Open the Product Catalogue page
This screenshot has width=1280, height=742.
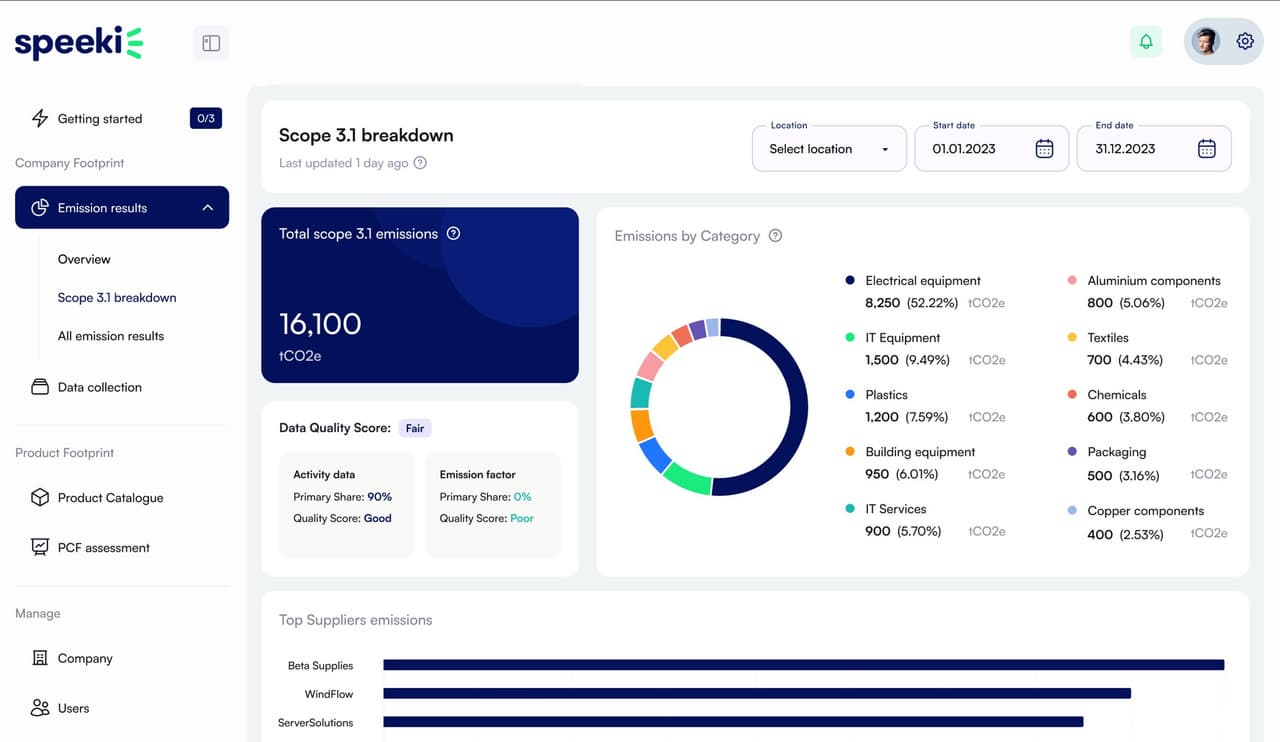pos(110,498)
